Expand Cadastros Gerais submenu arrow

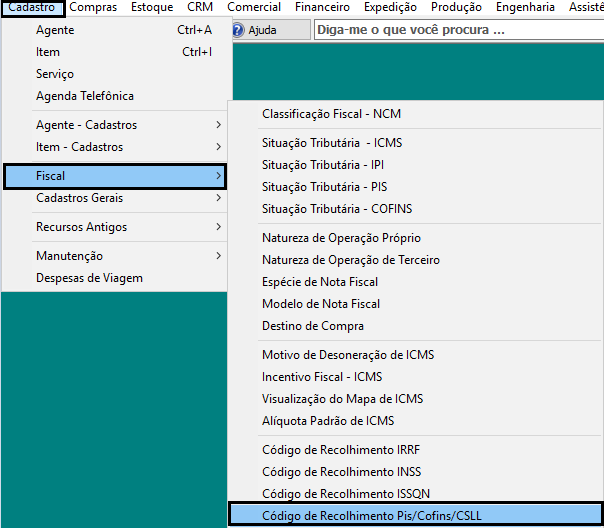point(218,198)
